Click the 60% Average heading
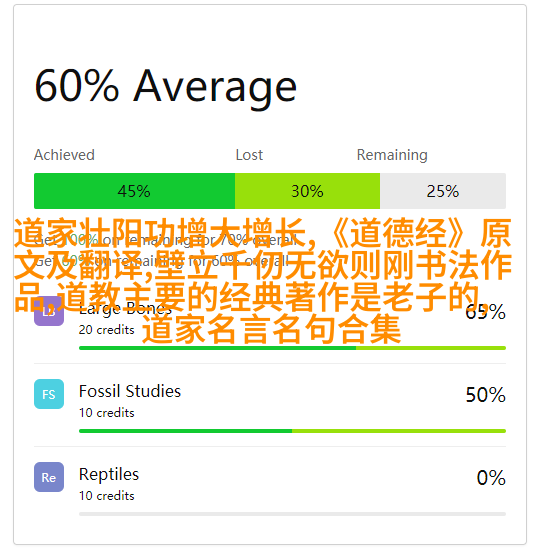 (x=165, y=87)
